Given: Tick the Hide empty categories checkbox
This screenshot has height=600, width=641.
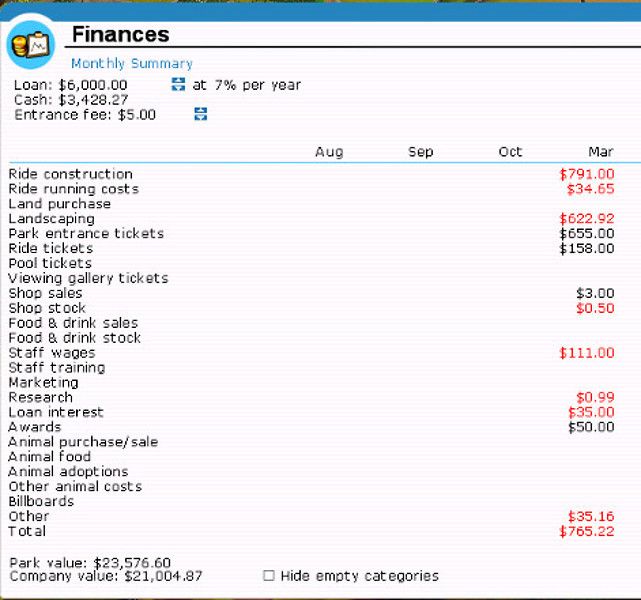Looking at the screenshot, I should pos(269,575).
